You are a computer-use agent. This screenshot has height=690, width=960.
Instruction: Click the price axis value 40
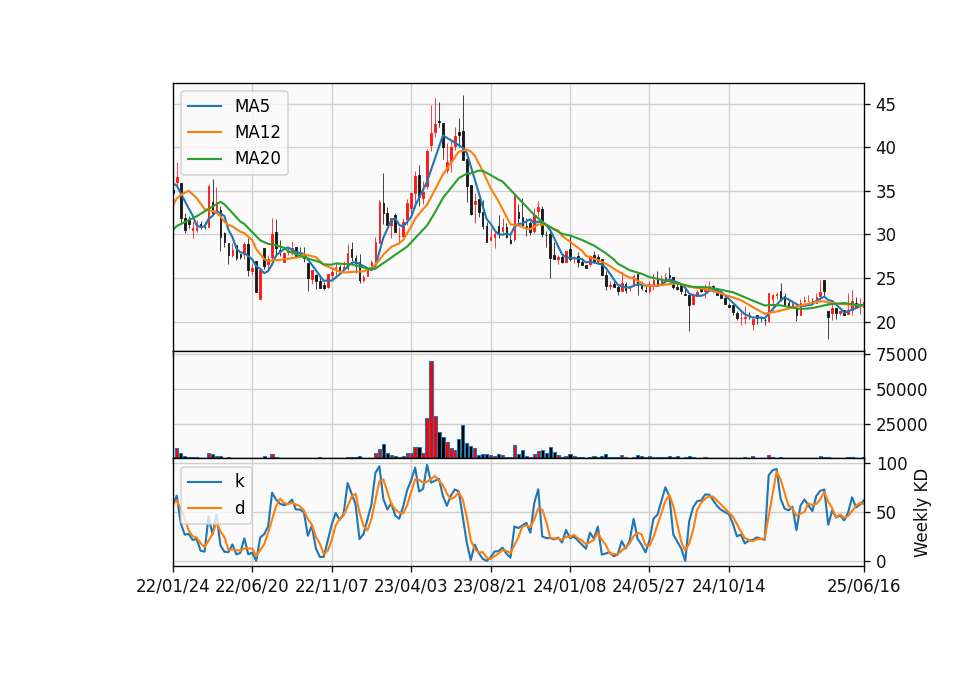point(885,148)
